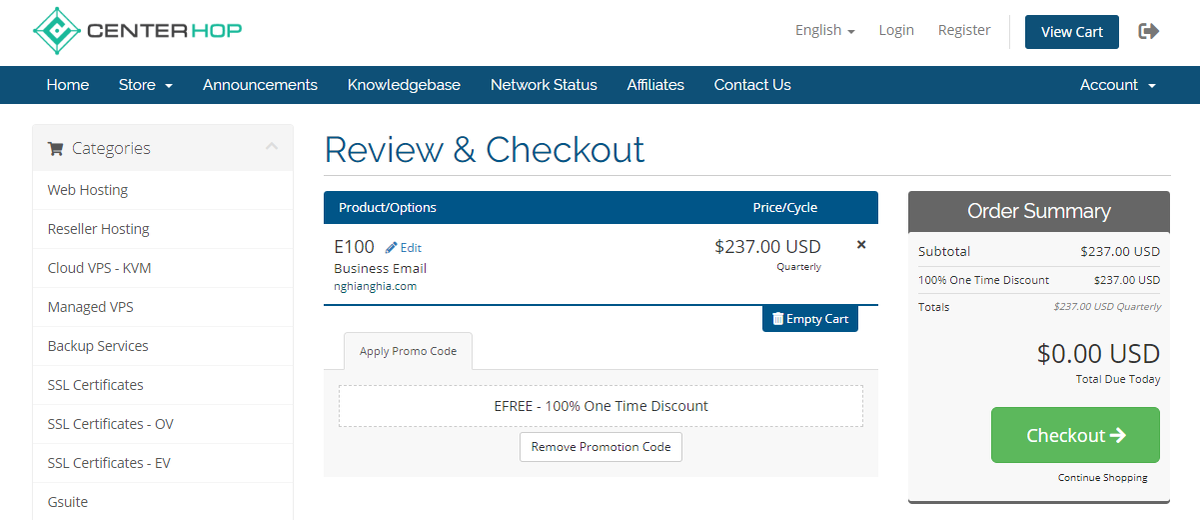Viewport: 1200px width, 520px height.
Task: Click the EFREE promo code text
Action: 601,406
